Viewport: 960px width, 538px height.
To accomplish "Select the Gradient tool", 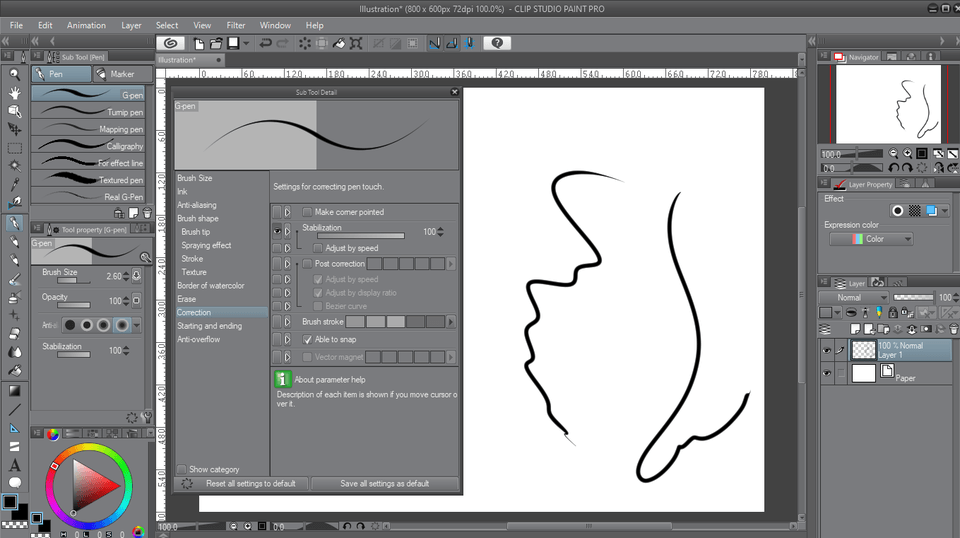I will tap(15, 391).
